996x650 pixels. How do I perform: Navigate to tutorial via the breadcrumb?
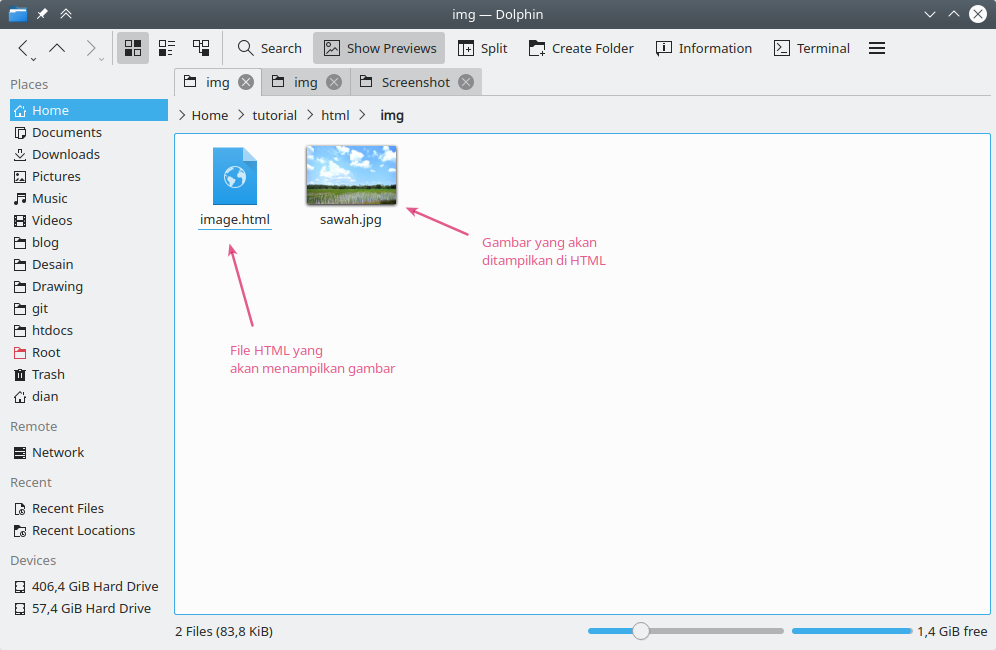coord(274,115)
